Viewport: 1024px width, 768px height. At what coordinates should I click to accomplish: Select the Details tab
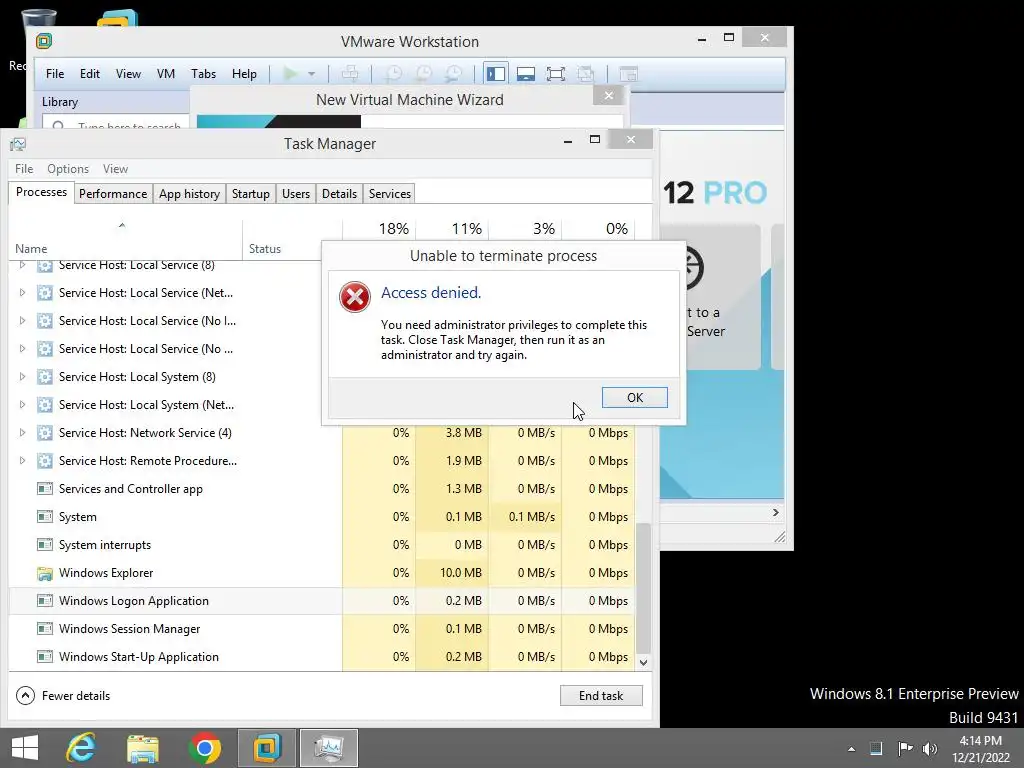click(340, 193)
